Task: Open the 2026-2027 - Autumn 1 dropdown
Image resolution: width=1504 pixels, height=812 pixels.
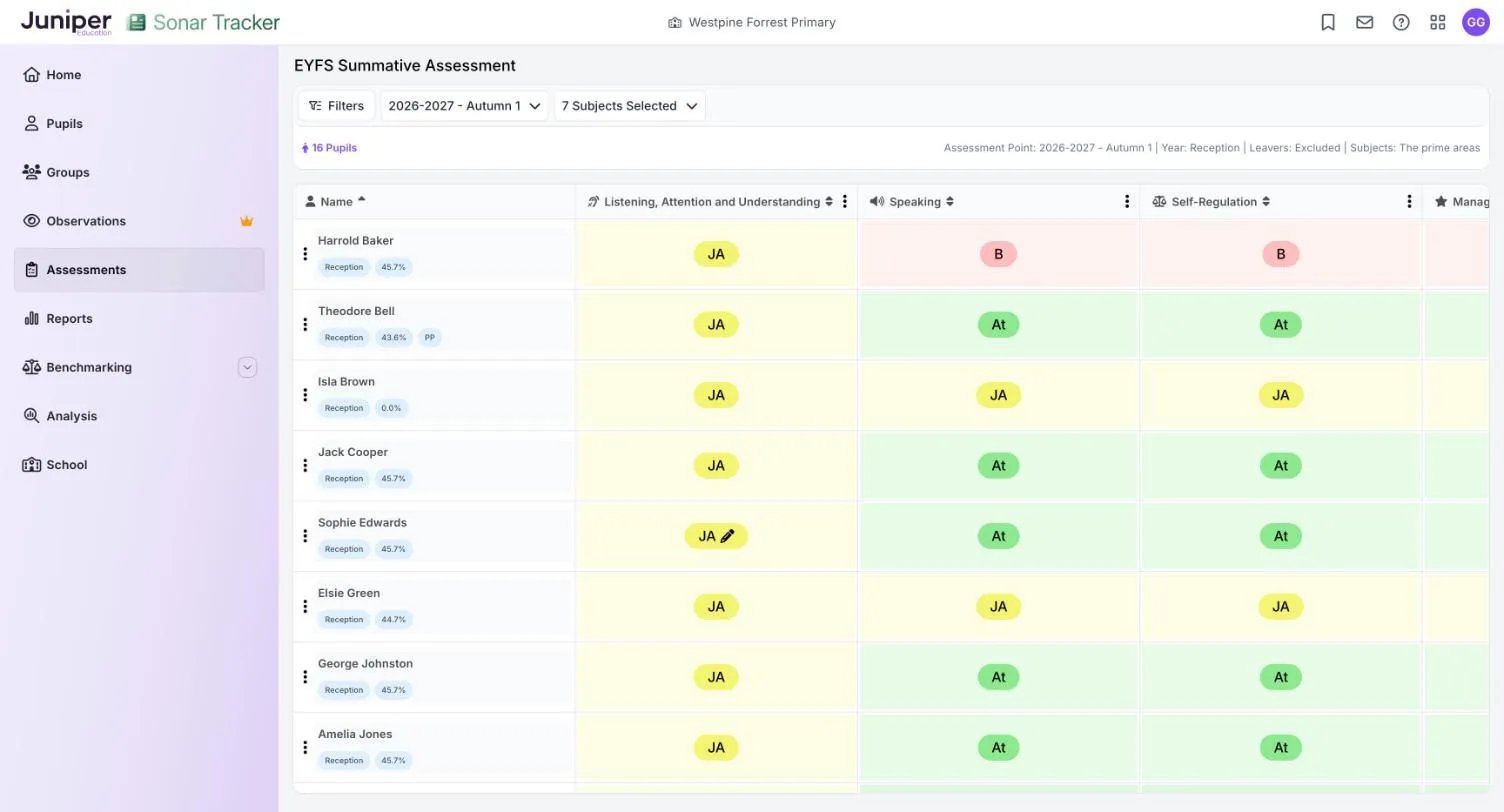Action: (465, 106)
